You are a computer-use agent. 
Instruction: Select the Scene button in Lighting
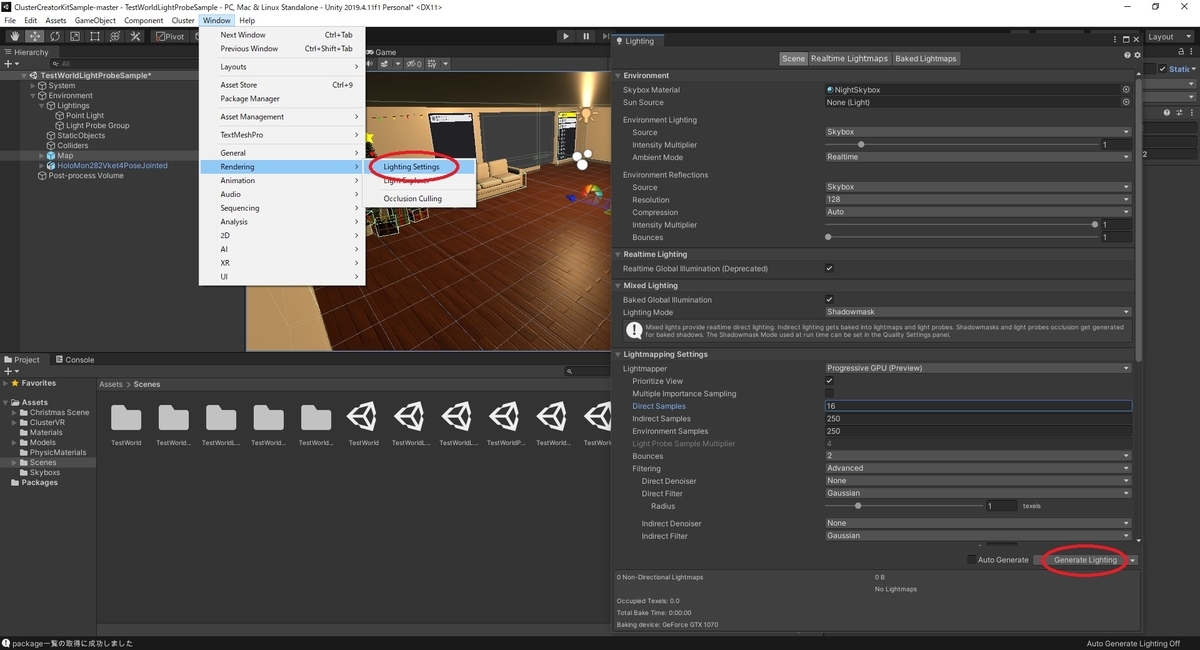[x=793, y=58]
